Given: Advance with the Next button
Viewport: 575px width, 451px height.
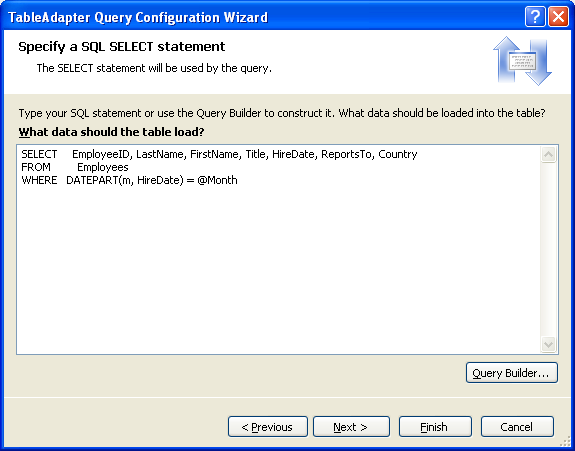Looking at the screenshot, I should [x=351, y=427].
